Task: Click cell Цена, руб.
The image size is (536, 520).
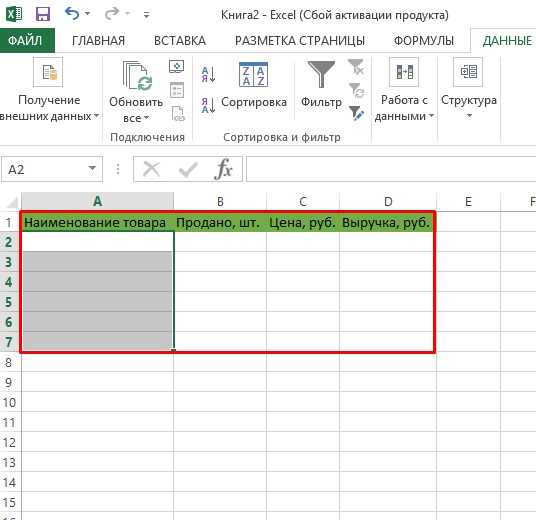Action: [303, 223]
